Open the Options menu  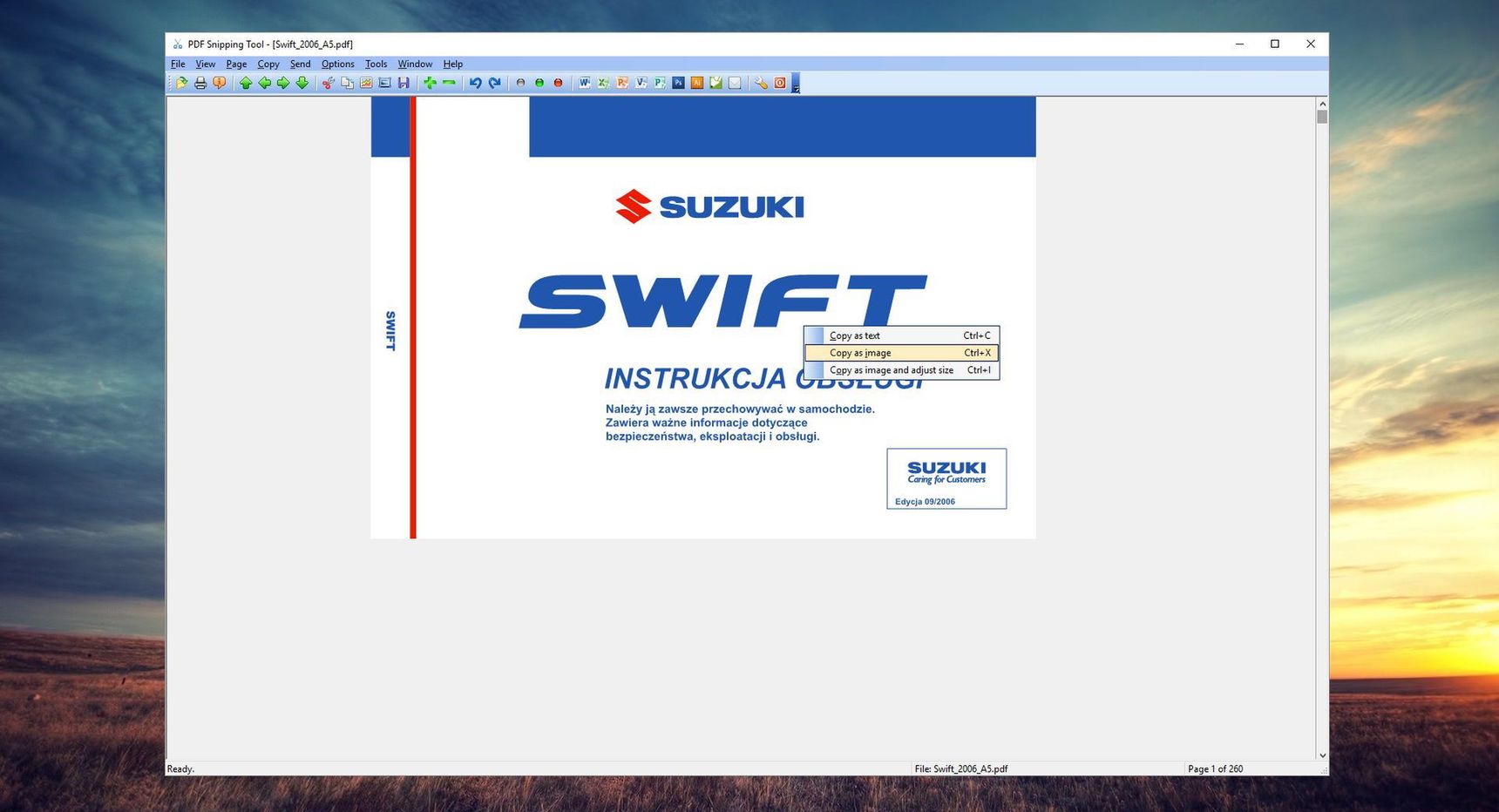pyautogui.click(x=338, y=64)
